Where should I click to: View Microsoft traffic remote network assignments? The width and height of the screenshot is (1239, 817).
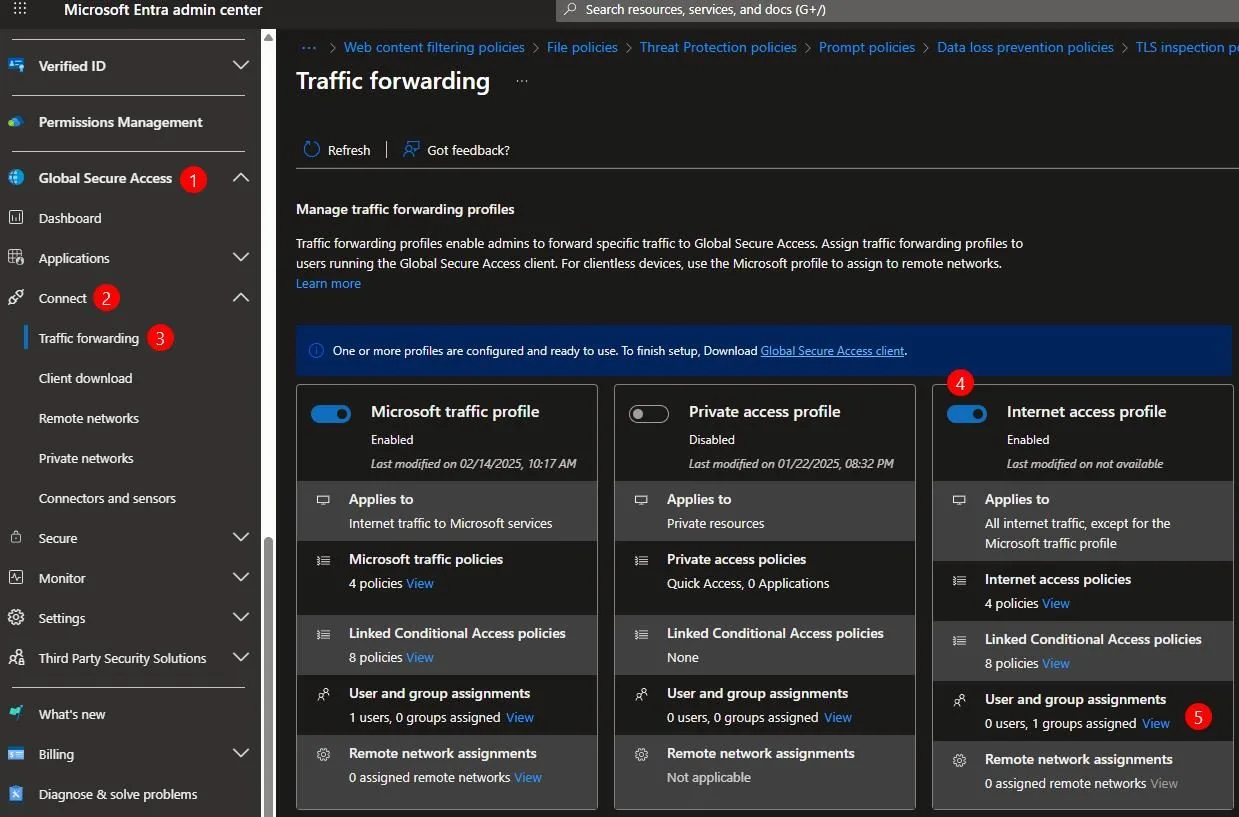pos(528,777)
